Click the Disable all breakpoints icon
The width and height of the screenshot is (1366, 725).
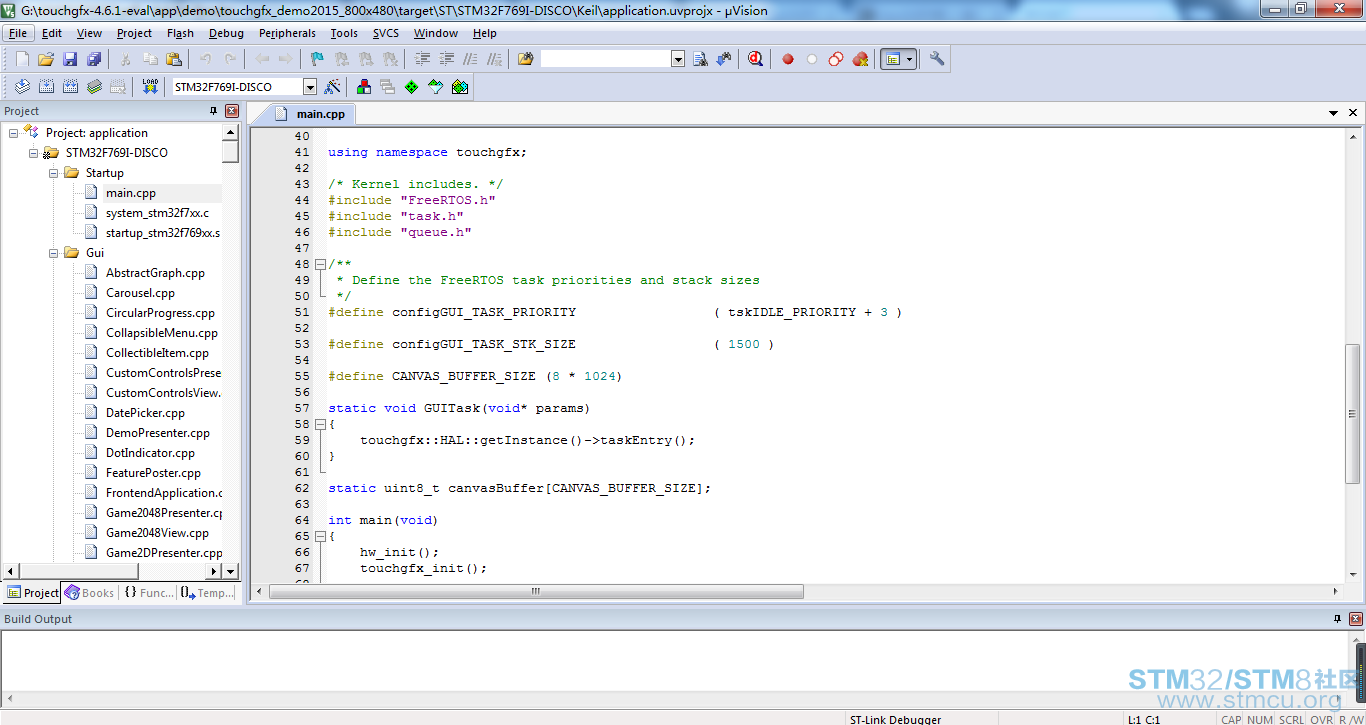point(836,59)
